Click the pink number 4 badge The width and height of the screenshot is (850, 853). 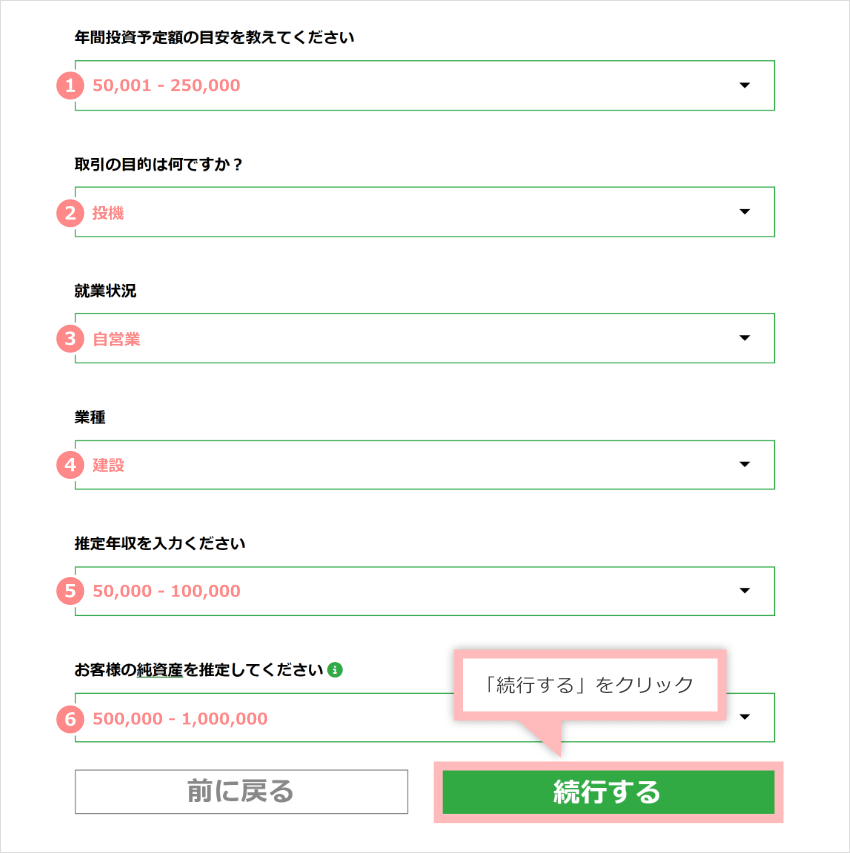tap(69, 465)
